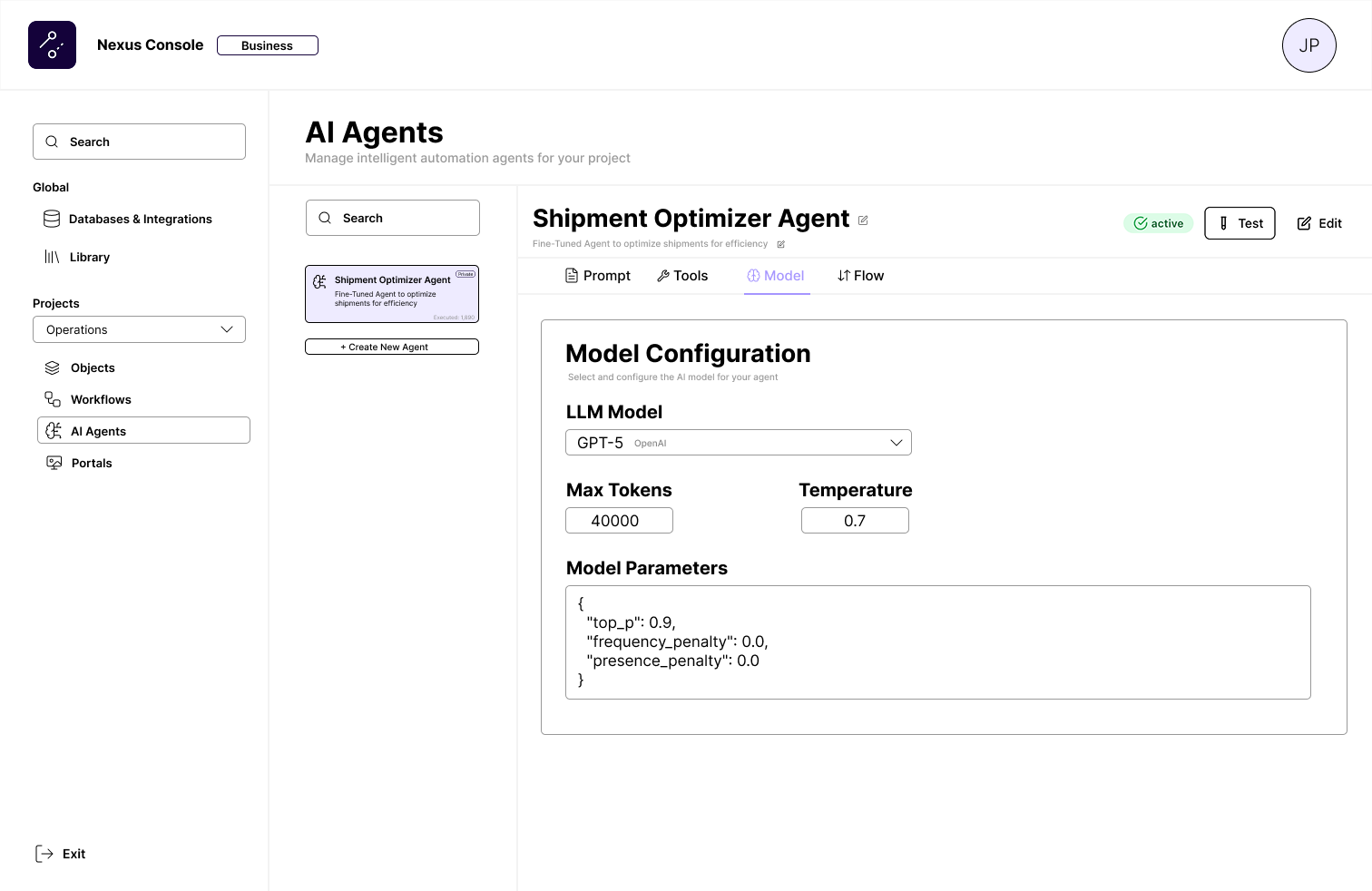Image resolution: width=1372 pixels, height=891 pixels.
Task: Switch to the Prompt tab
Action: coord(597,276)
